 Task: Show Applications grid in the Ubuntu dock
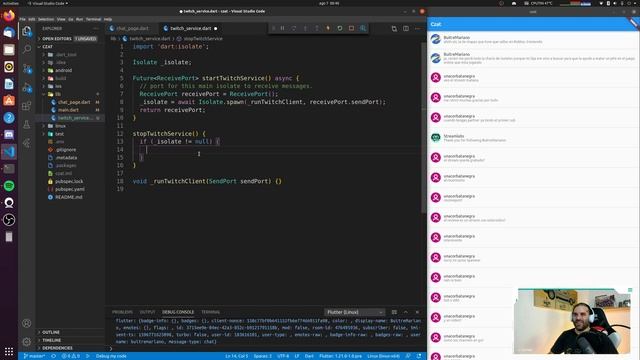9,351
